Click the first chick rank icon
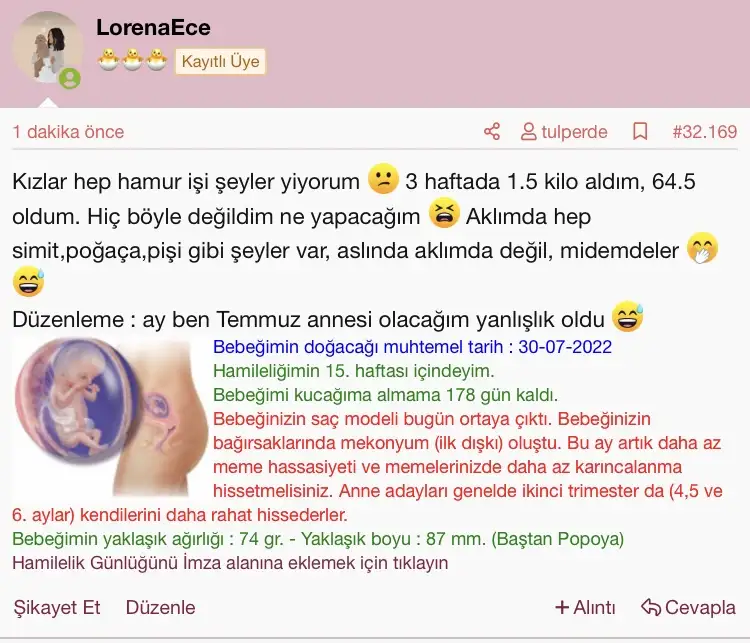This screenshot has height=643, width=750. coord(109,60)
